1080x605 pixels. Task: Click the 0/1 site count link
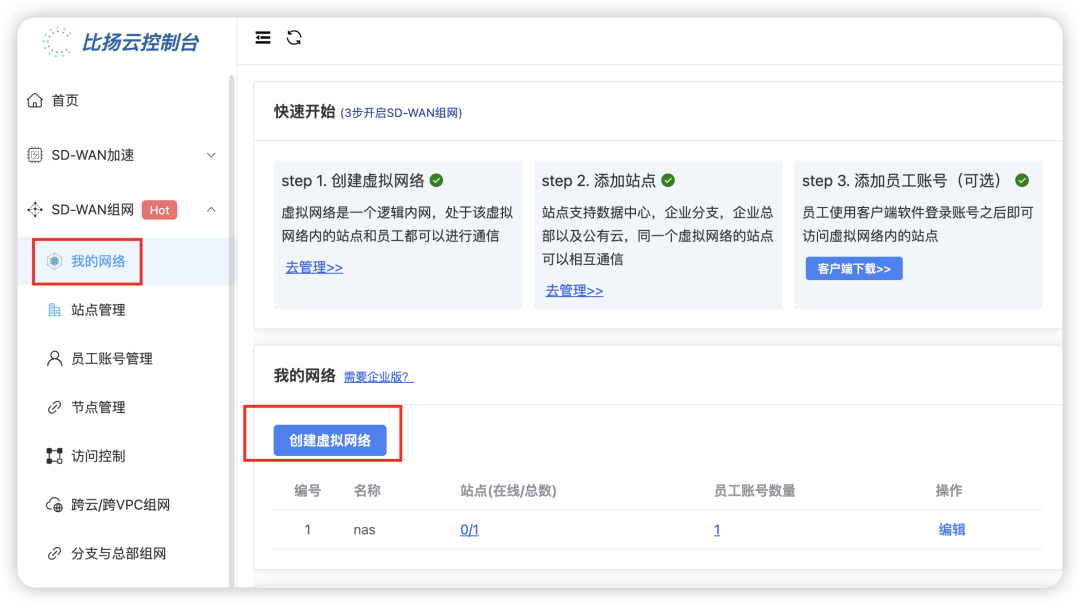[x=469, y=529]
